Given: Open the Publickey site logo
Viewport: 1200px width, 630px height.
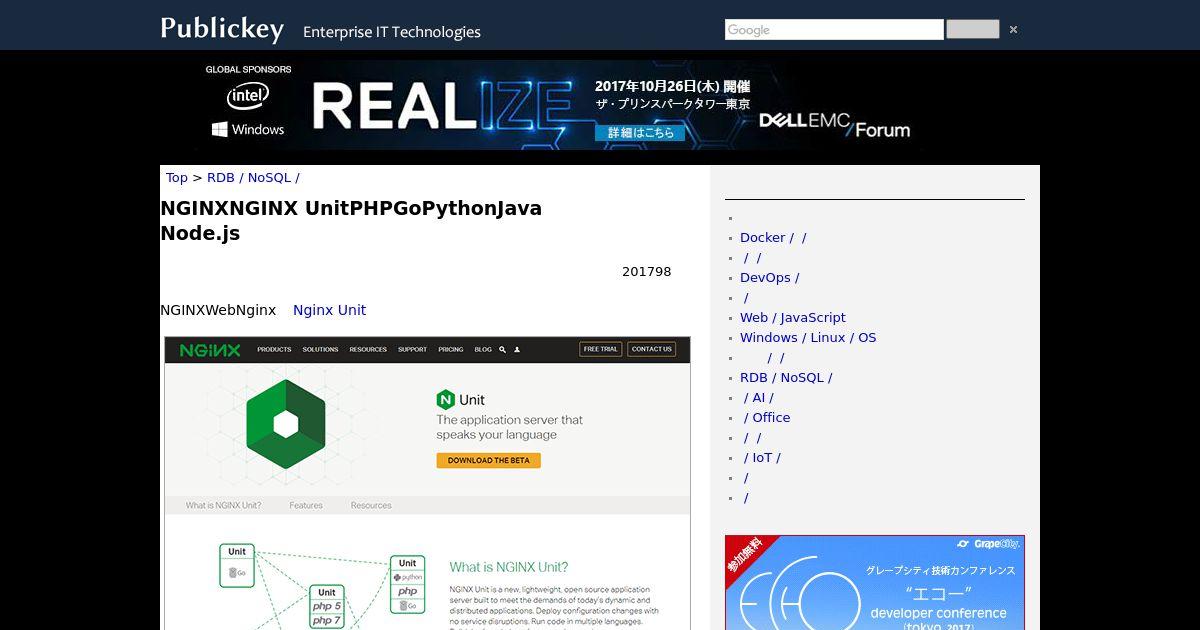Looking at the screenshot, I should click(222, 29).
